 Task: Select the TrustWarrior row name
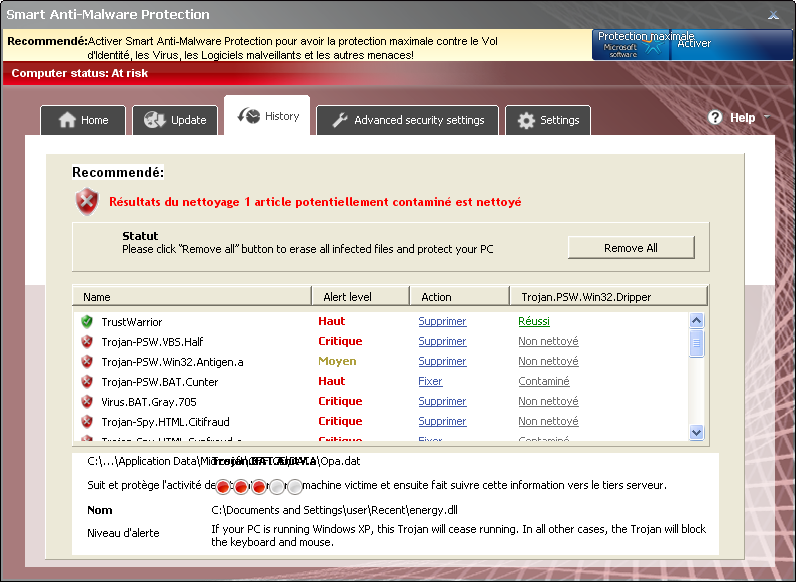[131, 322]
